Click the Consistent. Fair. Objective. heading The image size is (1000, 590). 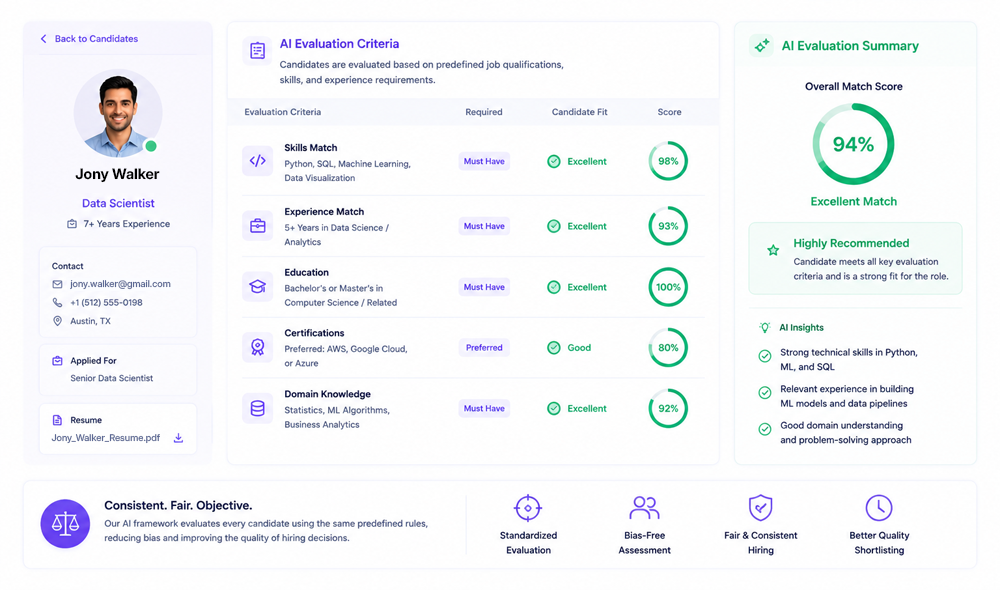point(178,505)
